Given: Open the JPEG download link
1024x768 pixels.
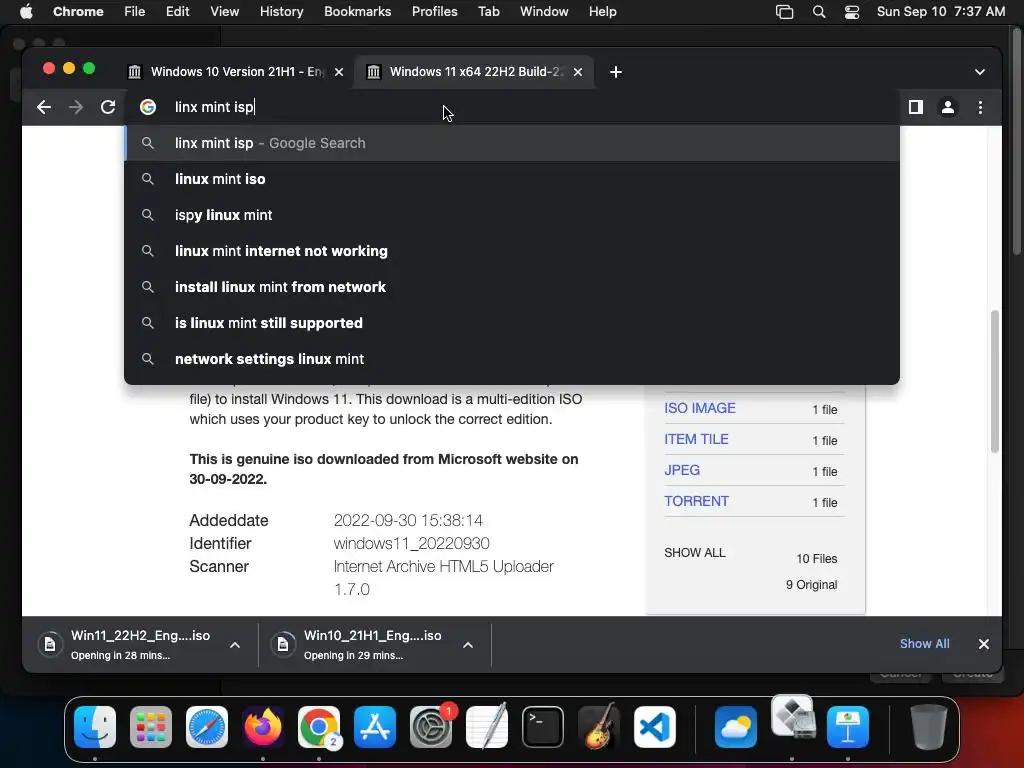Looking at the screenshot, I should point(682,470).
